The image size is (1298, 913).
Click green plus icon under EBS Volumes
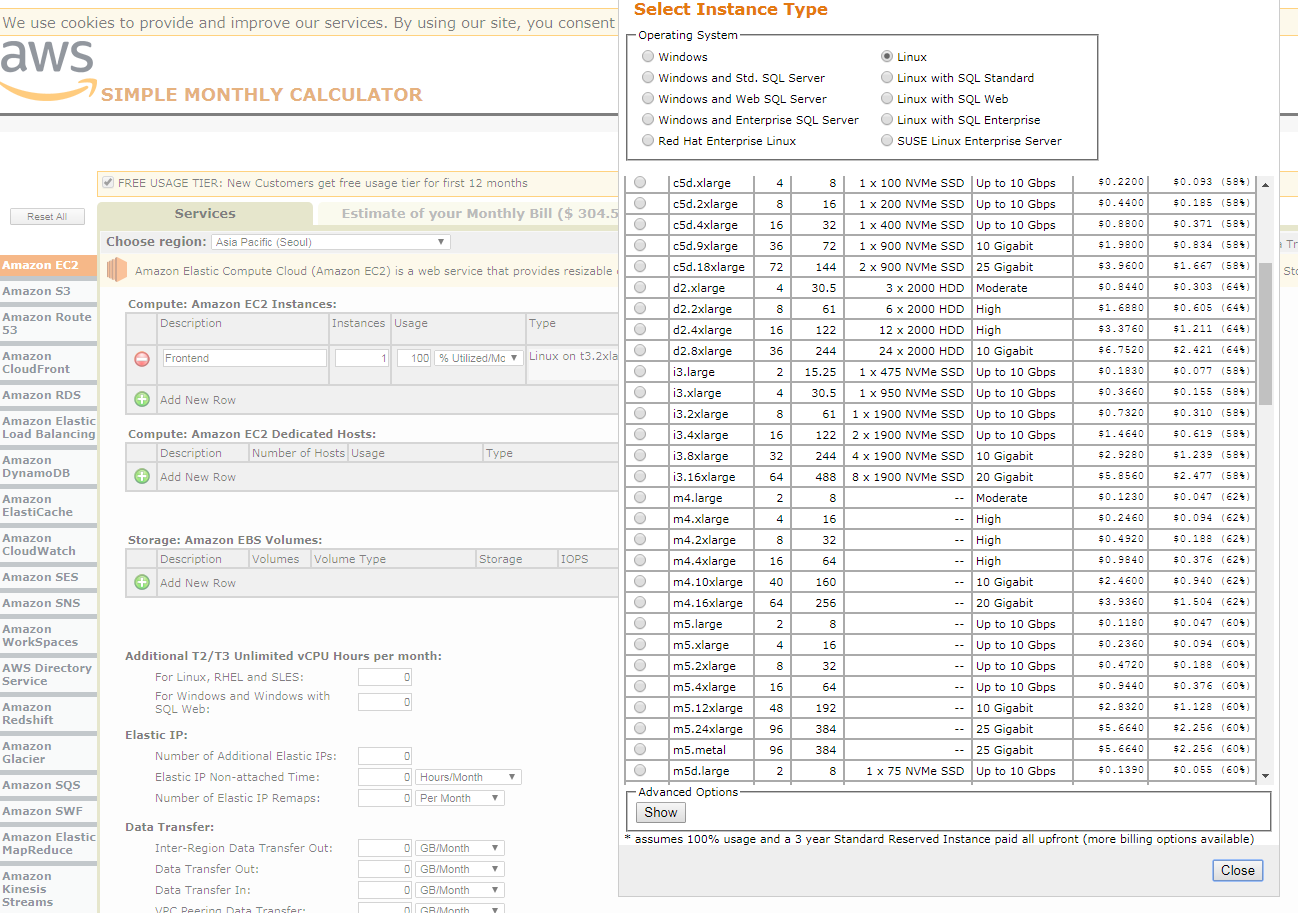[142, 582]
